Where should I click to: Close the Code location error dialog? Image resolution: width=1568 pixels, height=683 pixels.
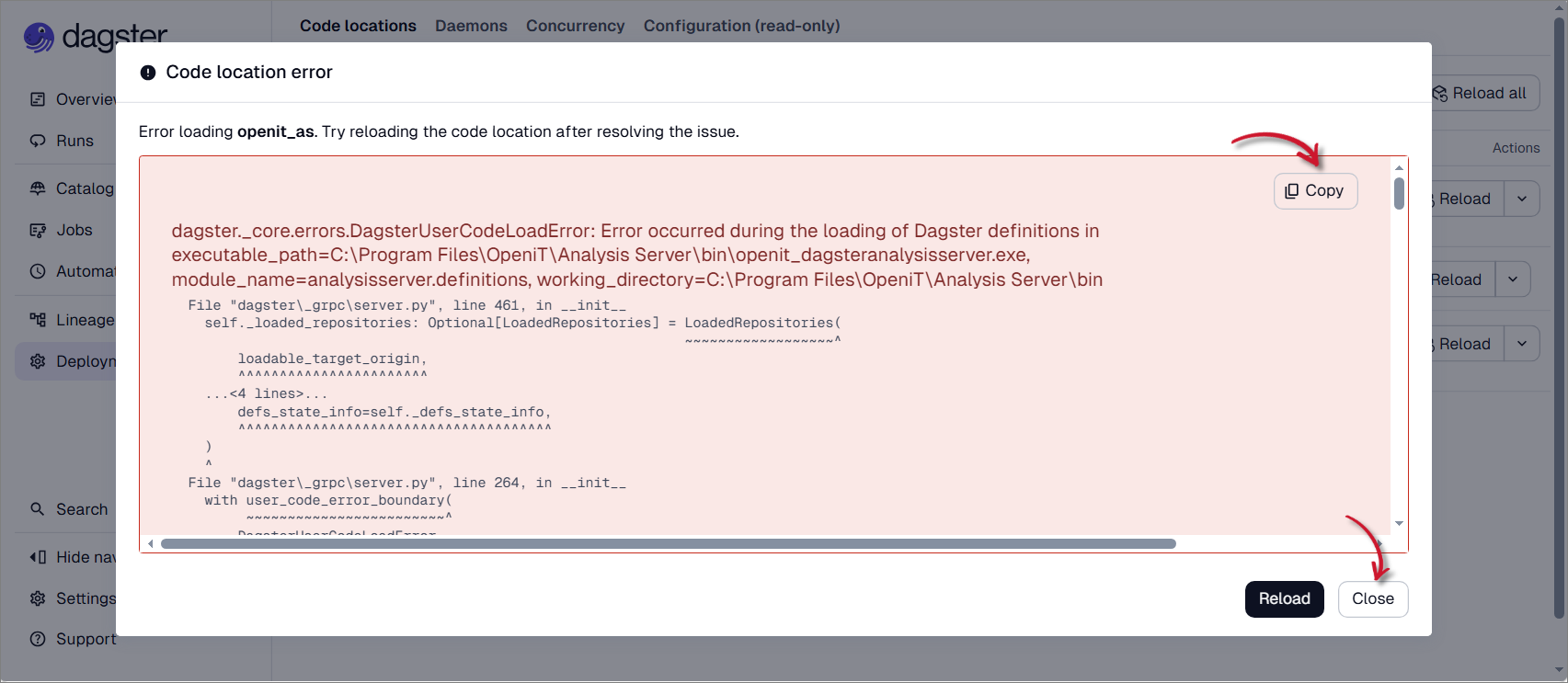[1372, 599]
